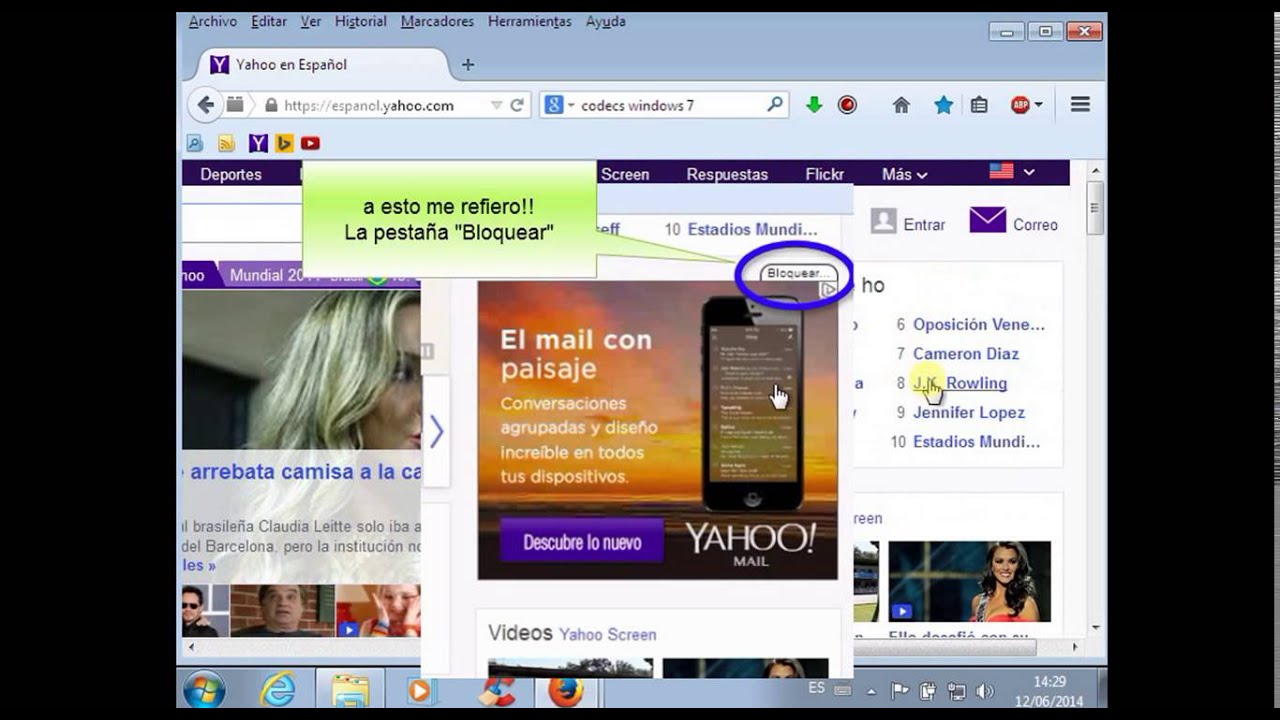
Task: Open Respuestas in Yahoo navigation bar
Action: (x=727, y=174)
